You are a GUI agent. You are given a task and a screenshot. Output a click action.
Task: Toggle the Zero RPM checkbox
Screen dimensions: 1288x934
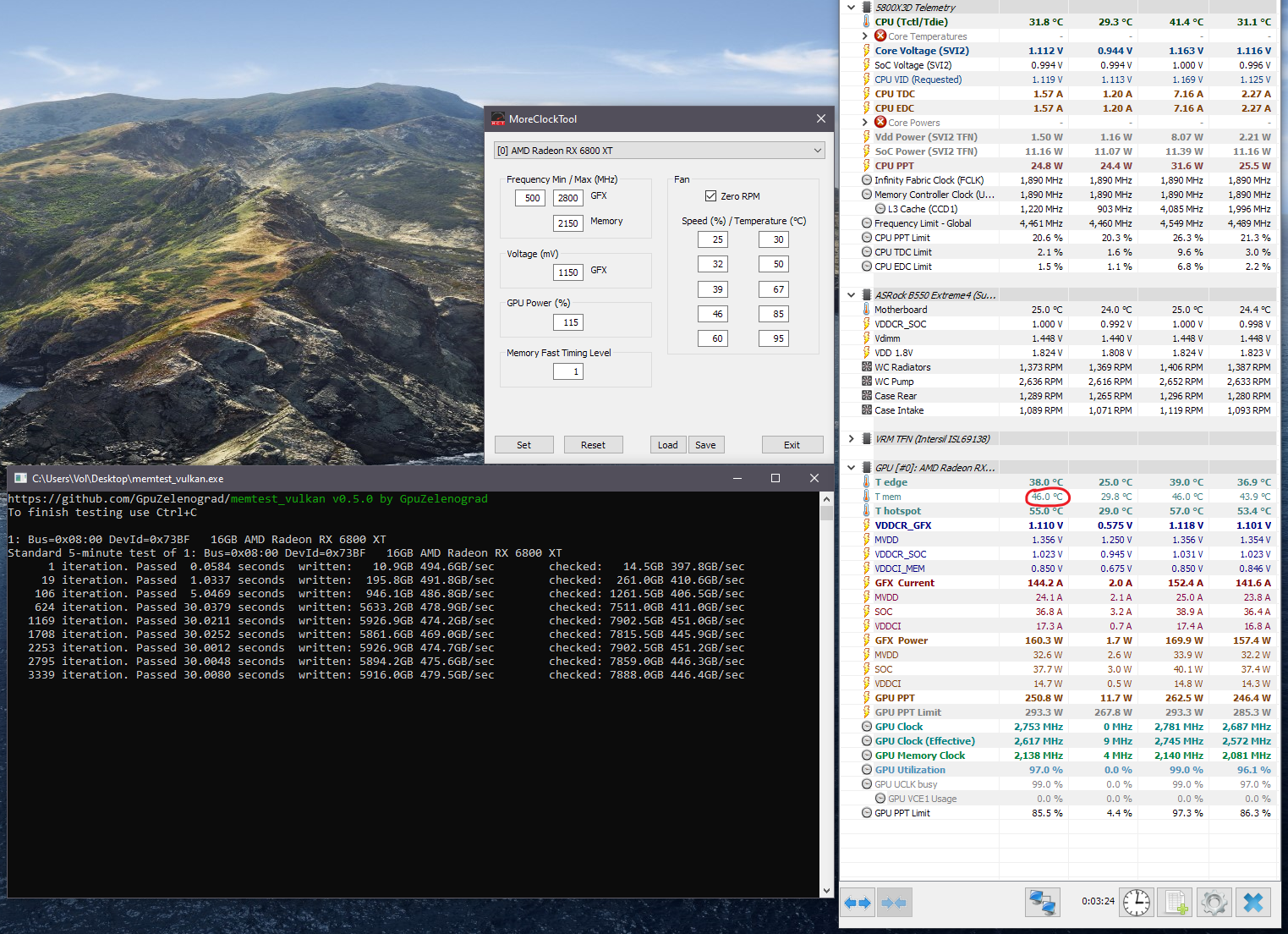tap(710, 196)
